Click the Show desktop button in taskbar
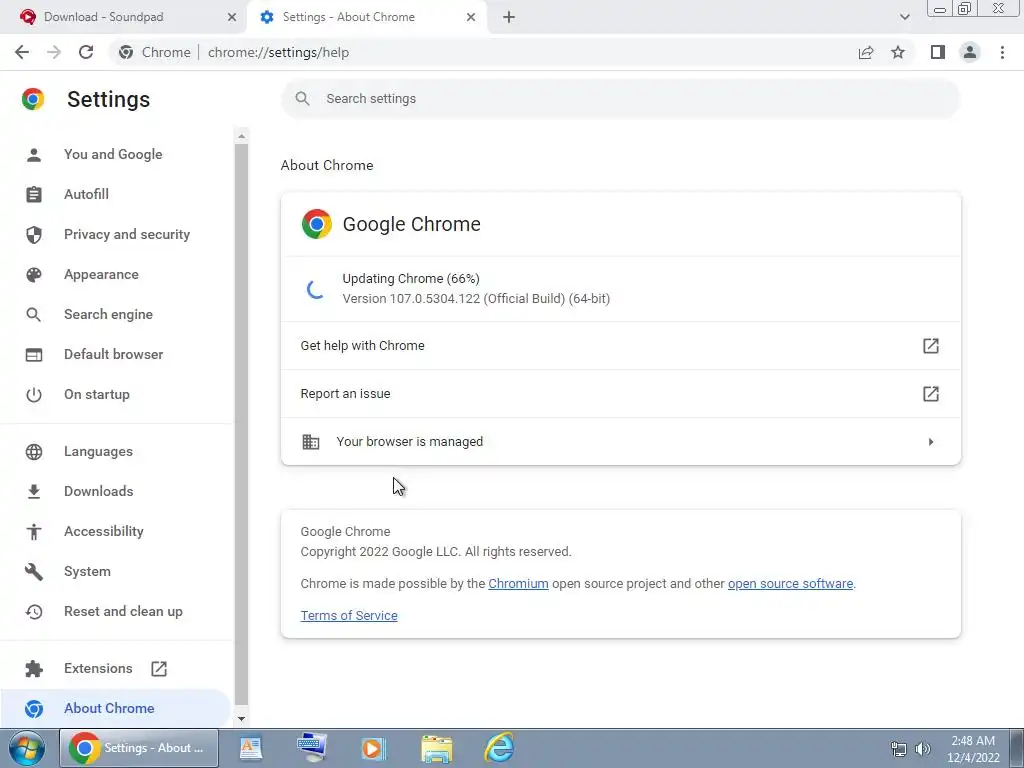Viewport: 1024px width, 768px height. coord(1016,748)
